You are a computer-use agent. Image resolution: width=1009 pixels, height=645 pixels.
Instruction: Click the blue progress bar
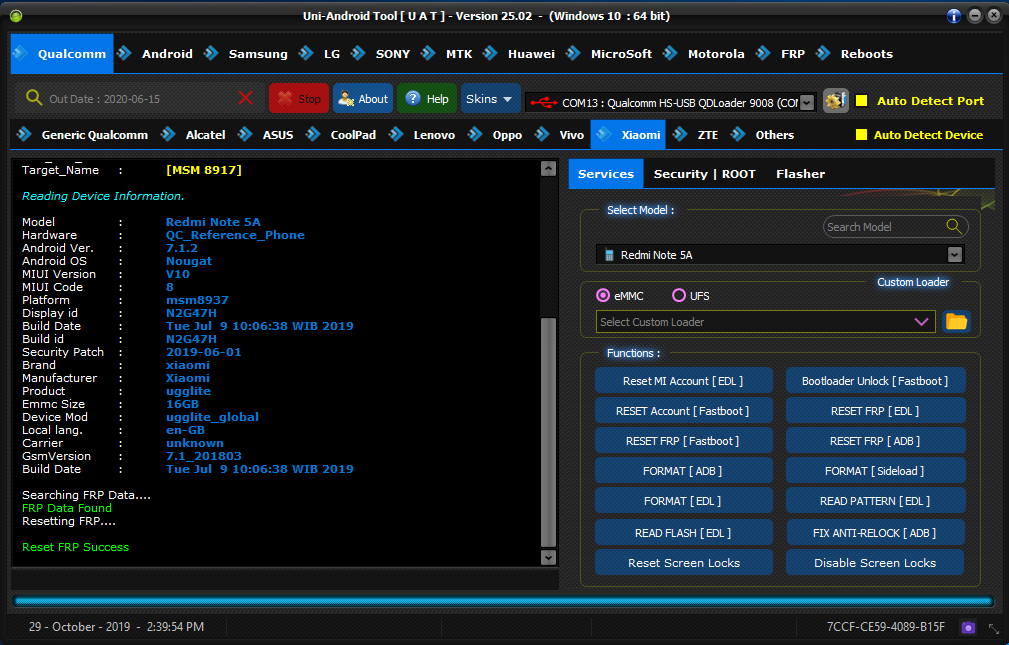coord(503,601)
